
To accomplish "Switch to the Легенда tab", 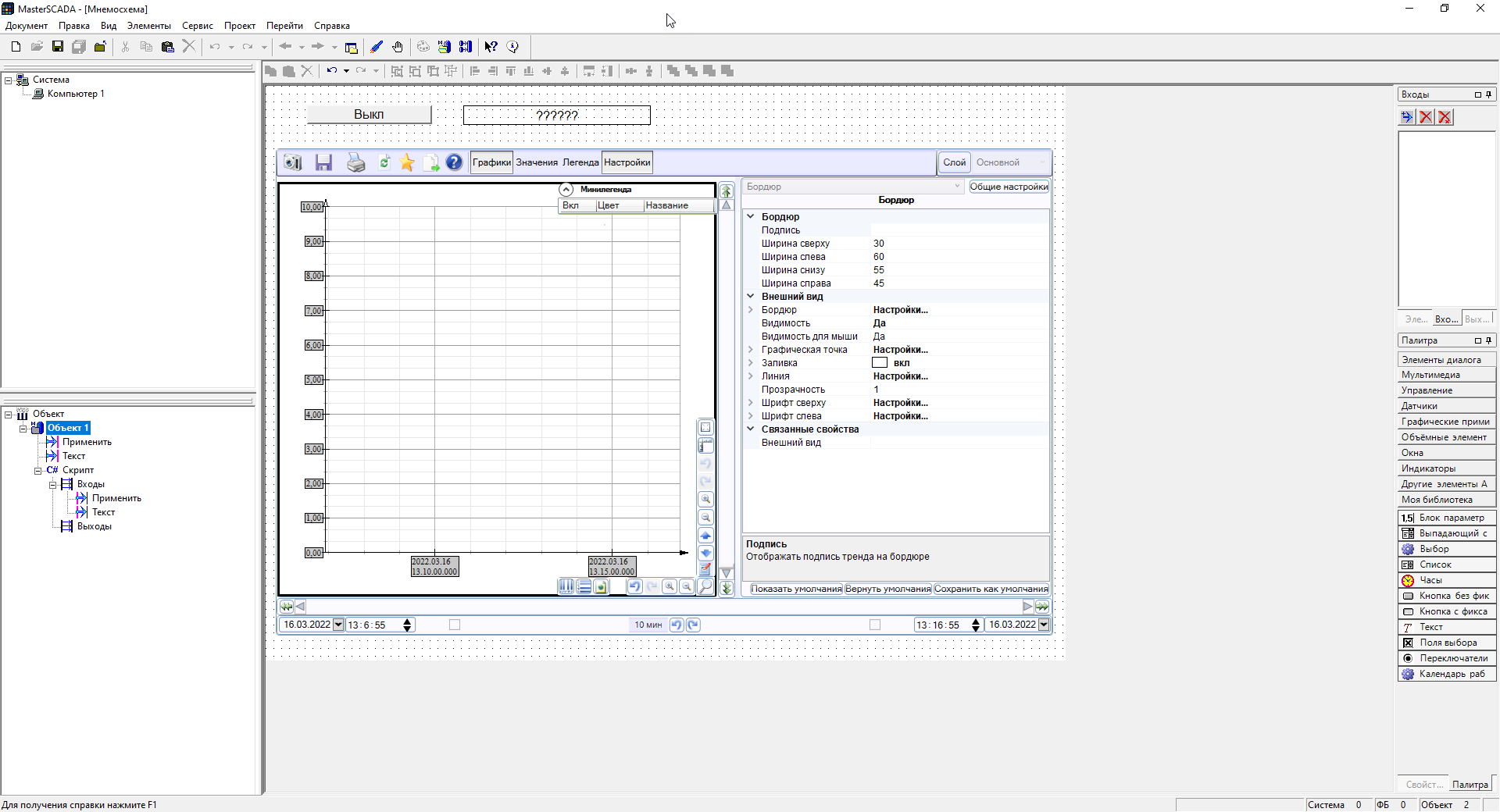I will coord(580,162).
